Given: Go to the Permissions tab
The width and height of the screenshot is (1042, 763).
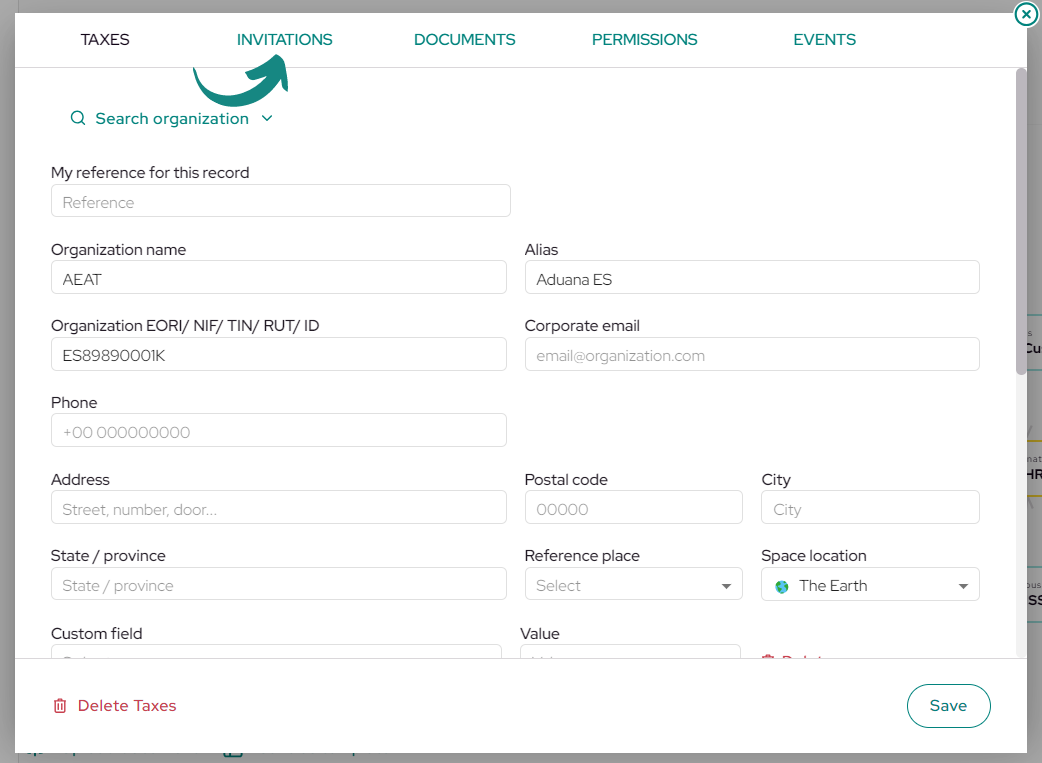Looking at the screenshot, I should click(645, 40).
